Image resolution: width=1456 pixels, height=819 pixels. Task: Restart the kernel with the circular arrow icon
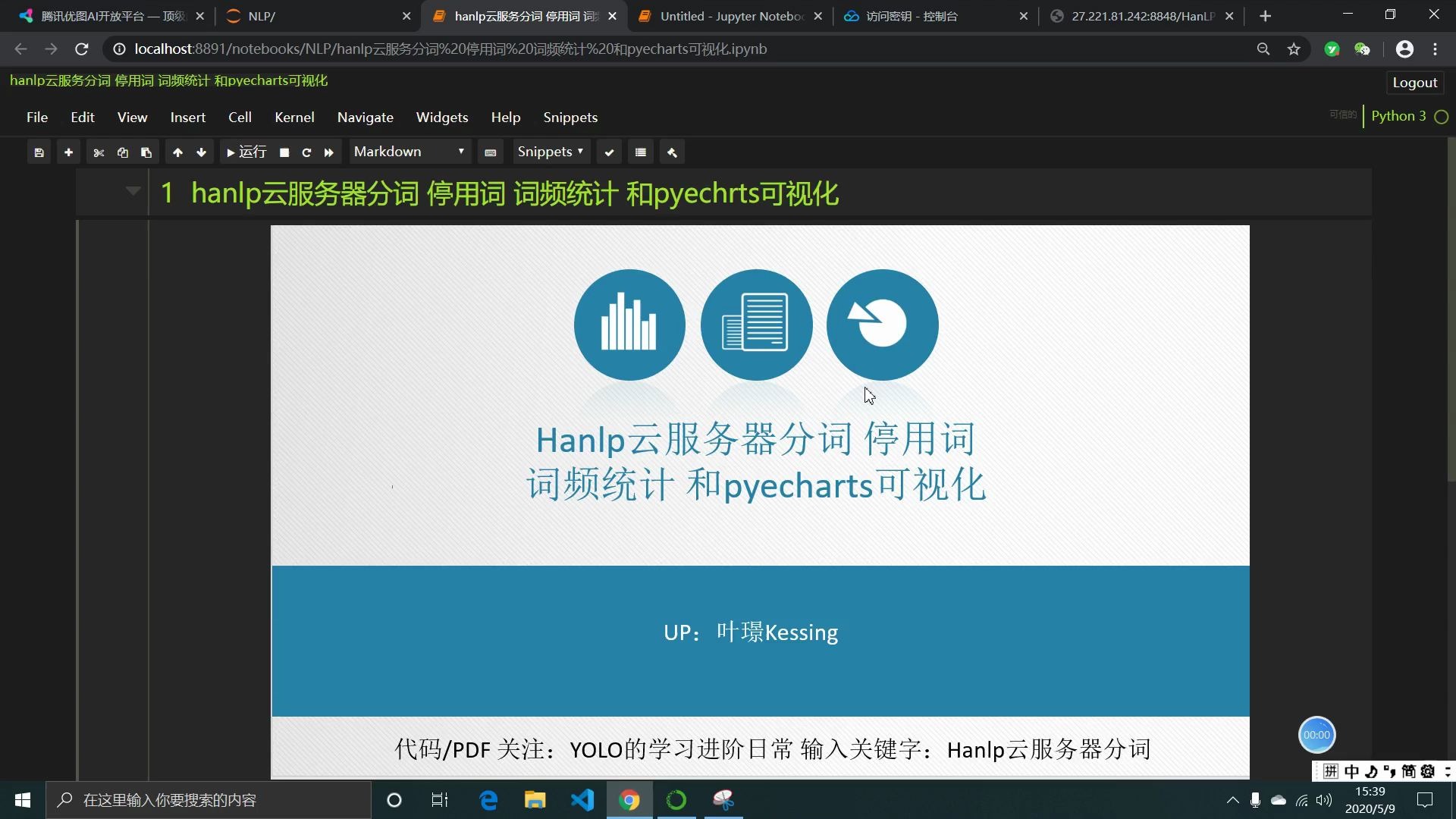306,152
